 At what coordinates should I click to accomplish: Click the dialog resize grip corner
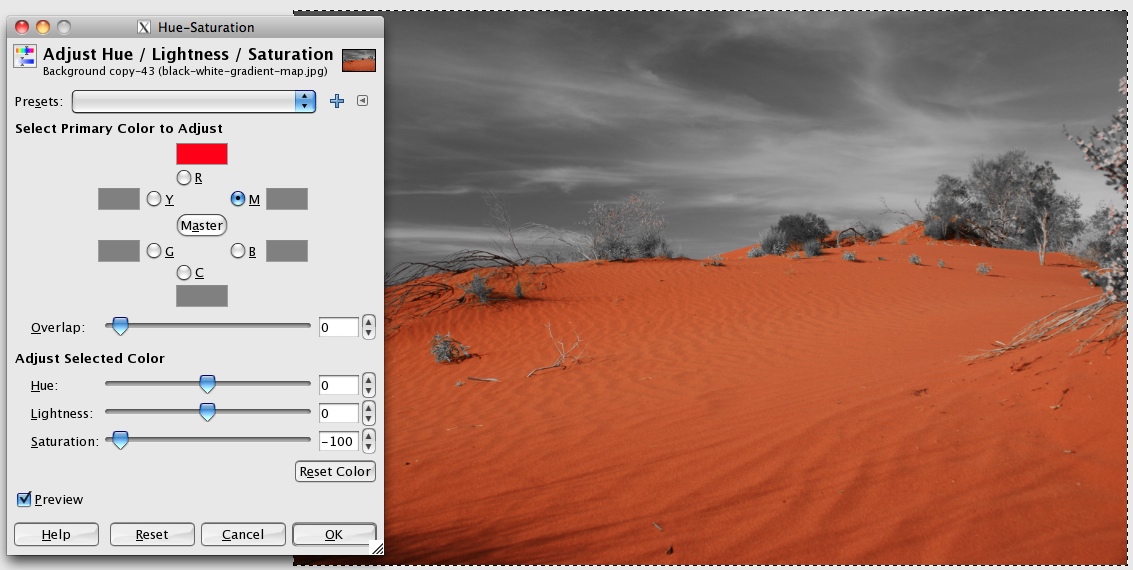[376, 548]
